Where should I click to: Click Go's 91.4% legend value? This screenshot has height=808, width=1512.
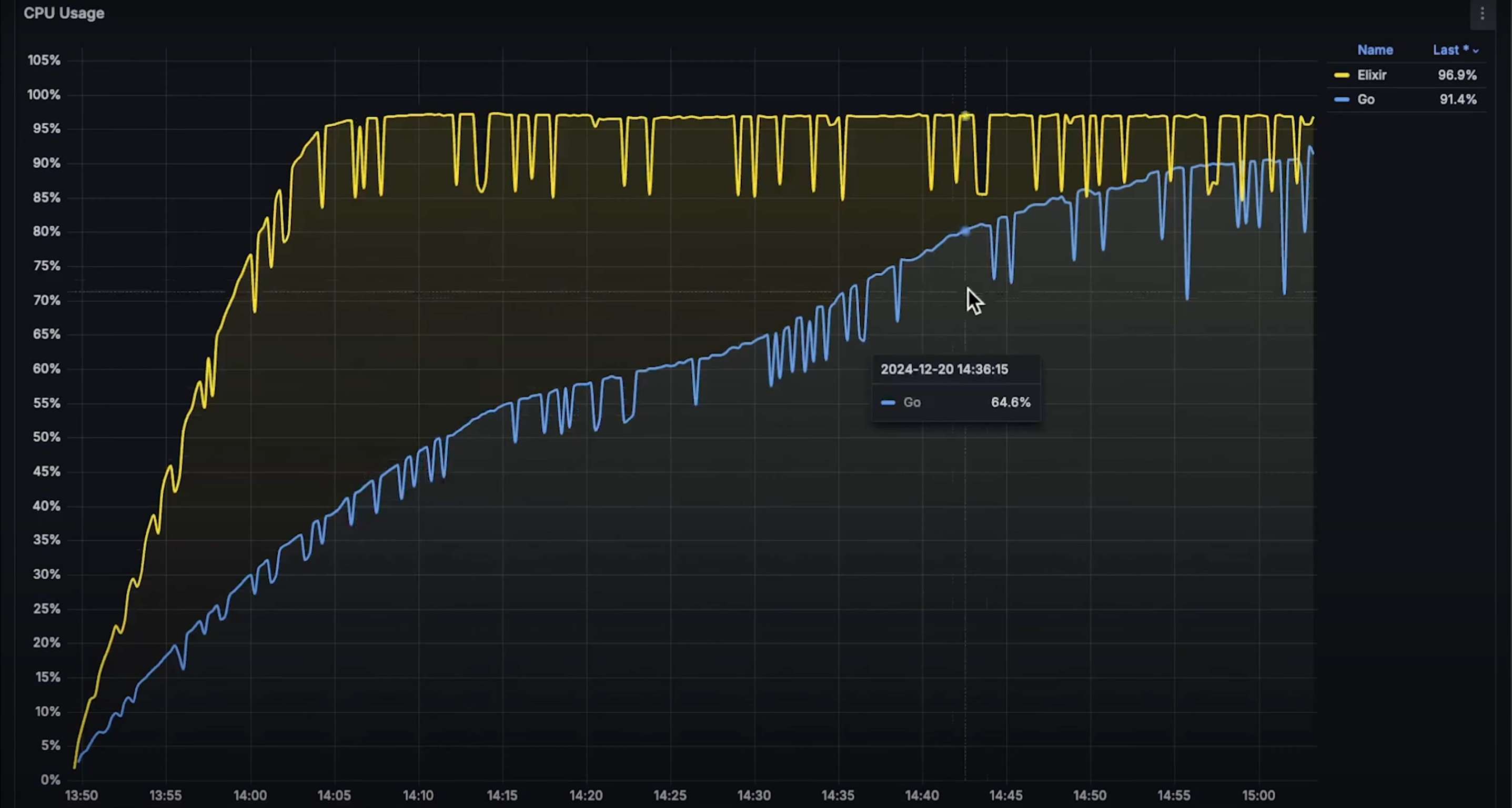pos(1457,100)
